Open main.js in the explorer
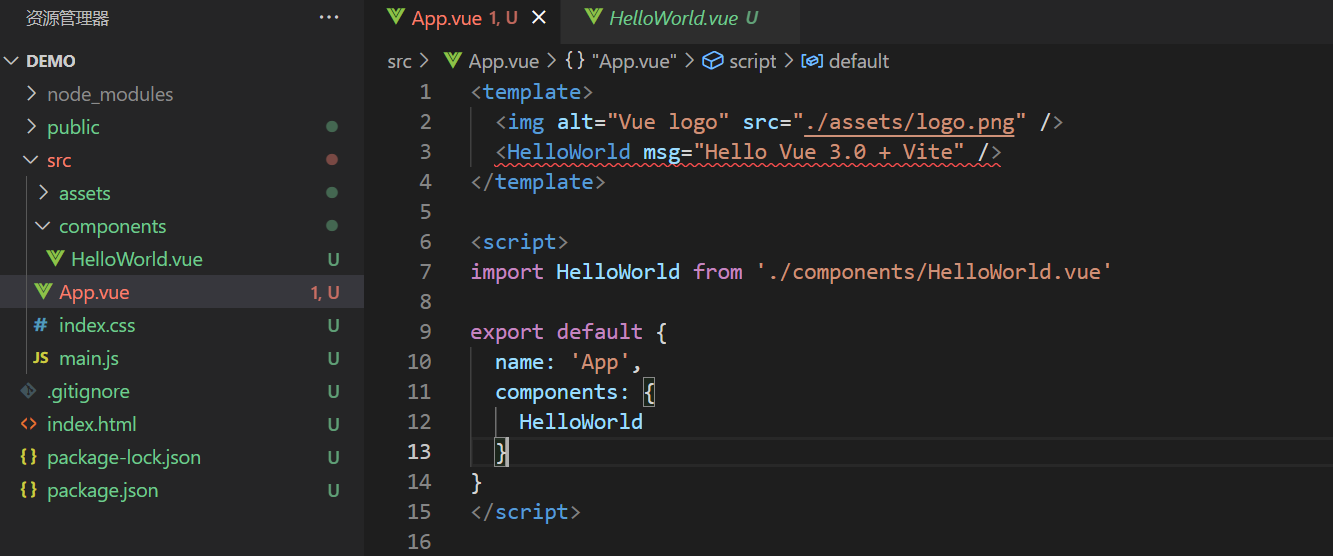1333x556 pixels. tap(89, 358)
